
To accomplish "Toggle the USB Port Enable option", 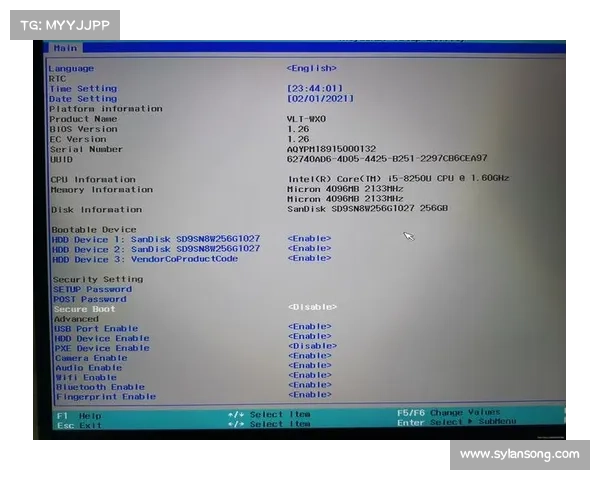I will (x=309, y=326).
